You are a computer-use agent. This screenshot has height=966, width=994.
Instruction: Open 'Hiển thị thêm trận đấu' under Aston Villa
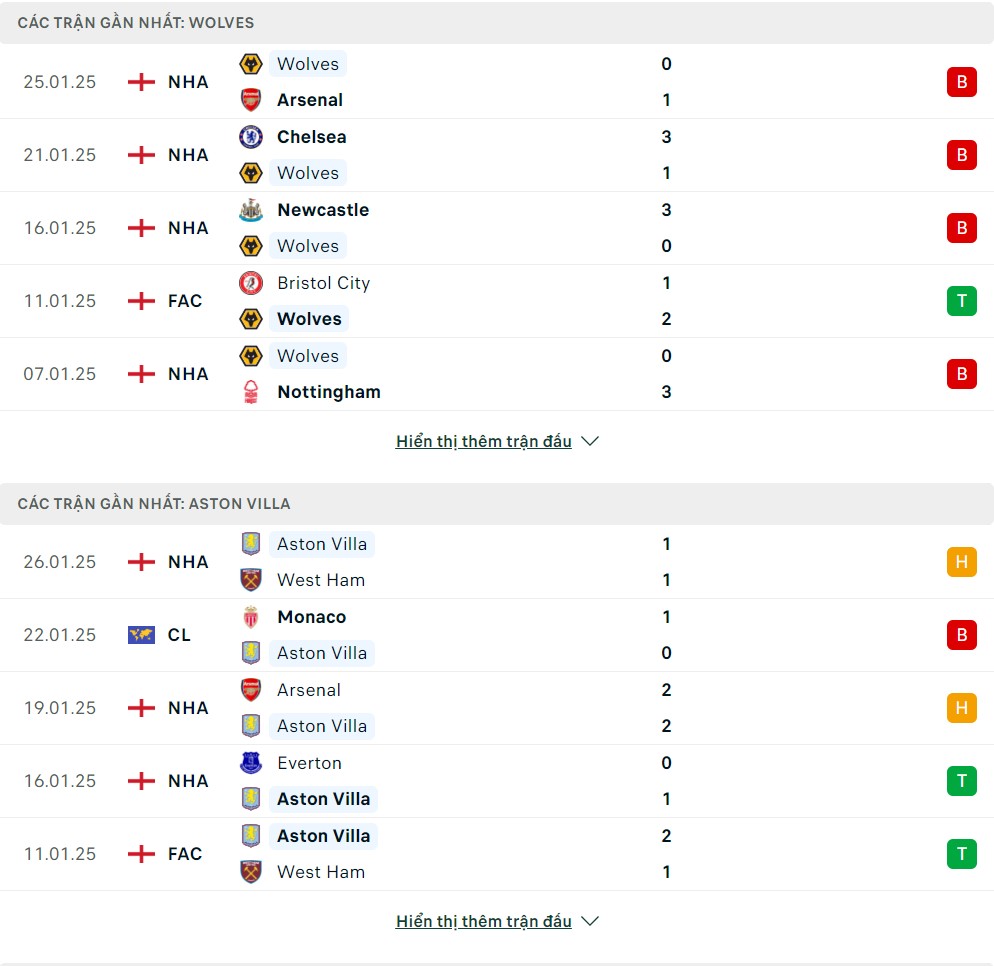(484, 921)
